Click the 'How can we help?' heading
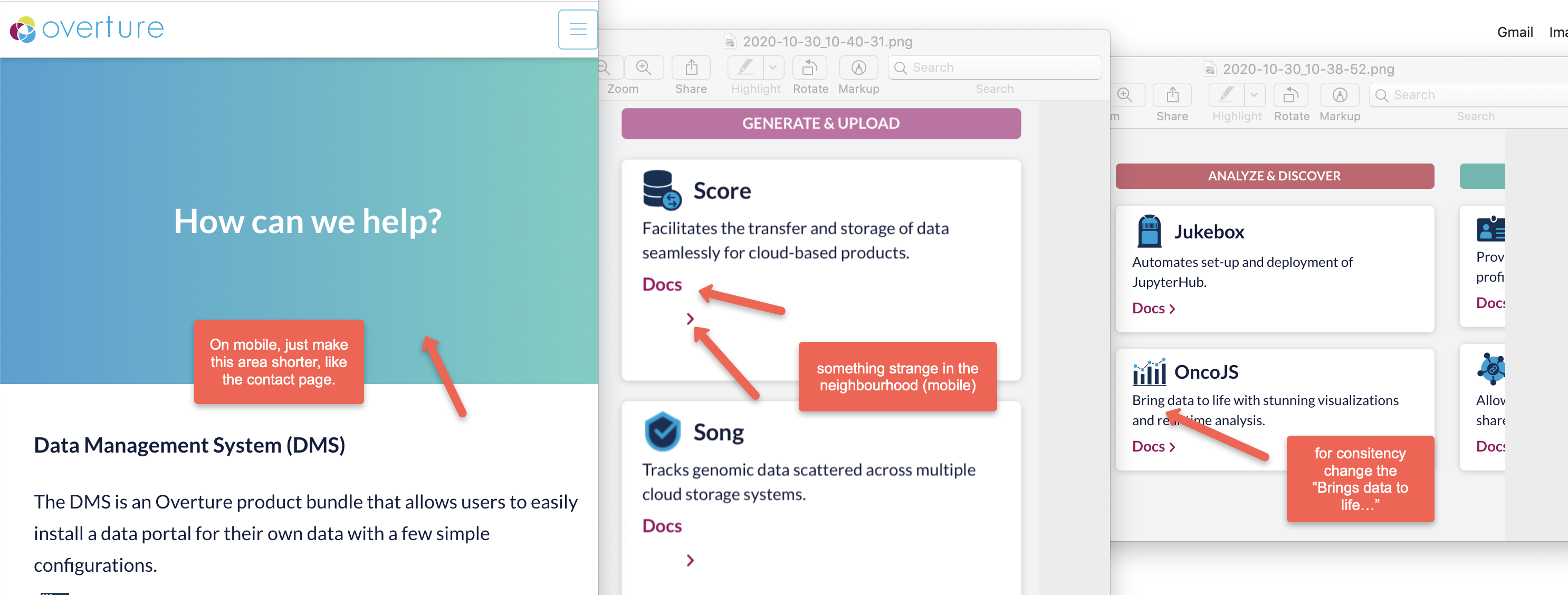This screenshot has height=595, width=1568. click(x=308, y=221)
